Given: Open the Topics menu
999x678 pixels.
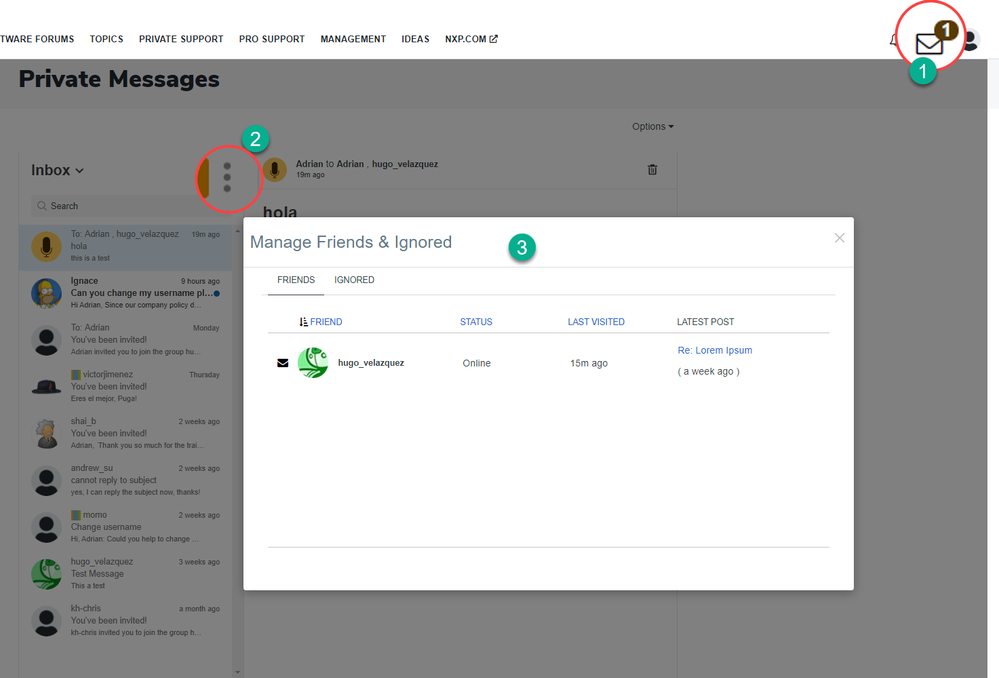Looking at the screenshot, I should click(106, 39).
